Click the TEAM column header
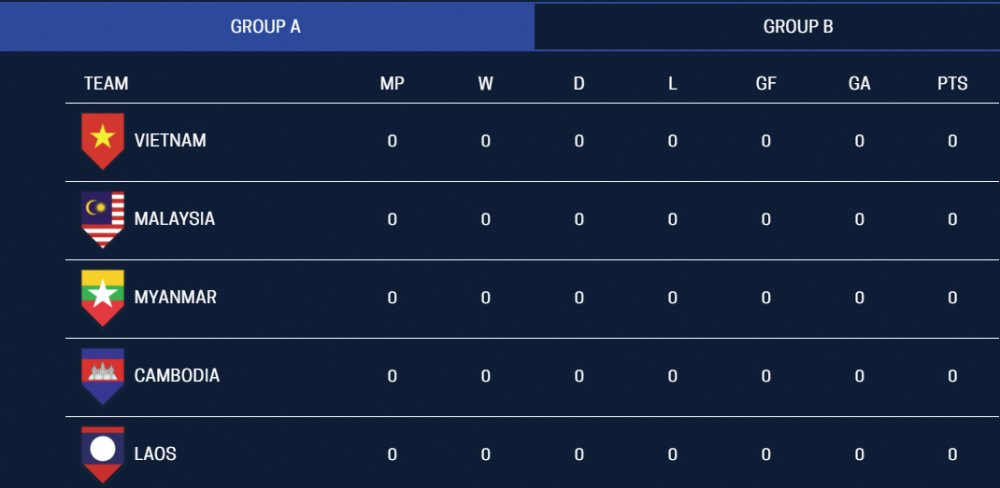The height and width of the screenshot is (488, 1000). click(106, 84)
